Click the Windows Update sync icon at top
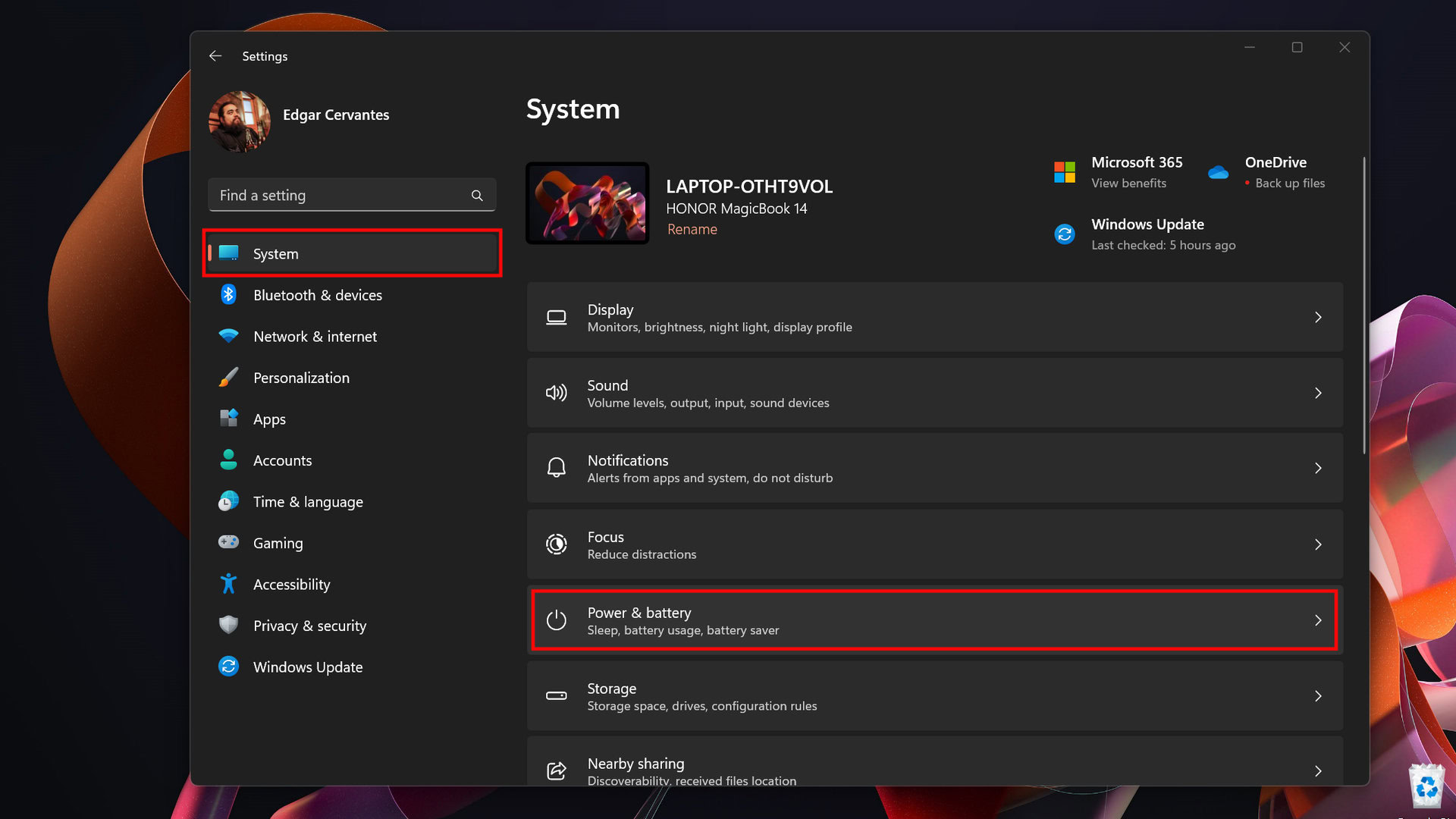Image resolution: width=1456 pixels, height=819 pixels. pos(1065,234)
